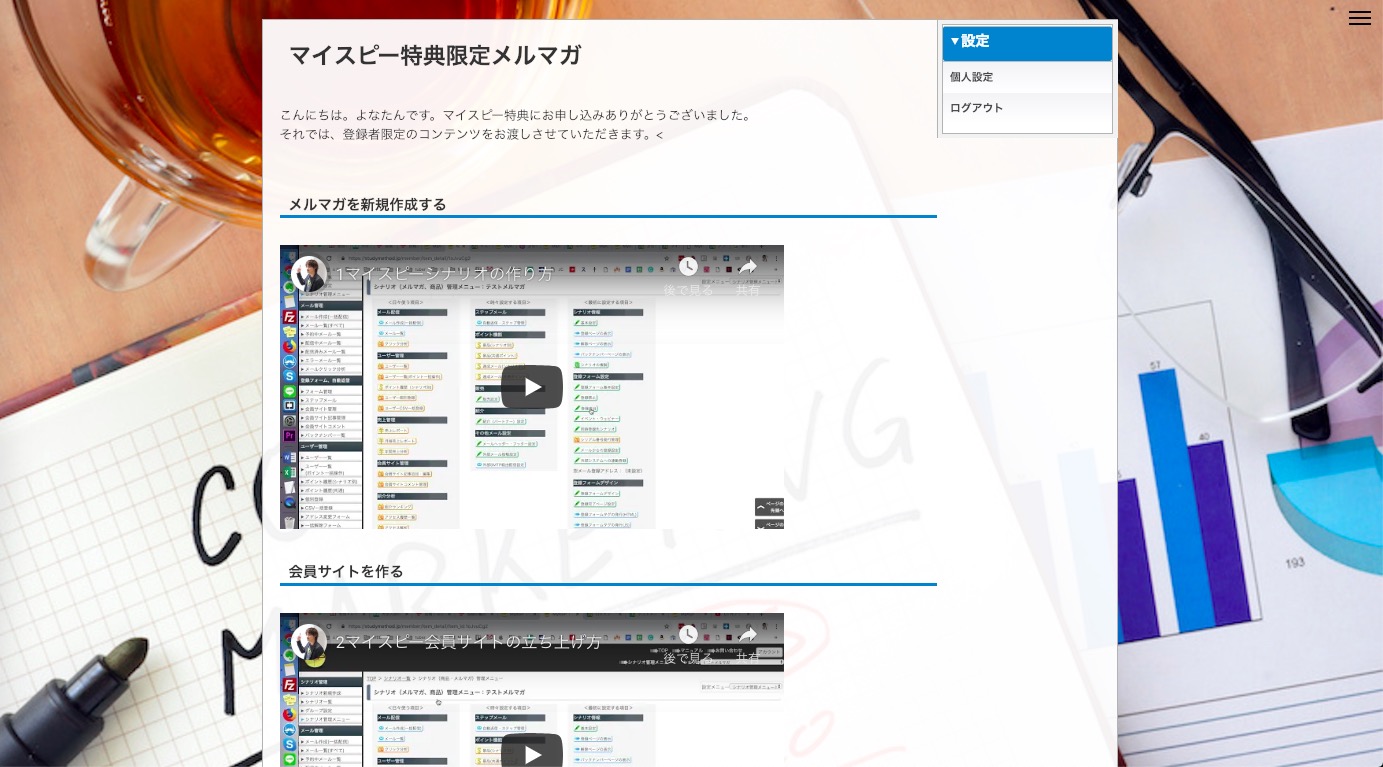This screenshot has height=767, width=1383.
Task: Click the watch later clock on the 2マイスピー会員サイトの立ち上げ方 video
Action: point(688,635)
